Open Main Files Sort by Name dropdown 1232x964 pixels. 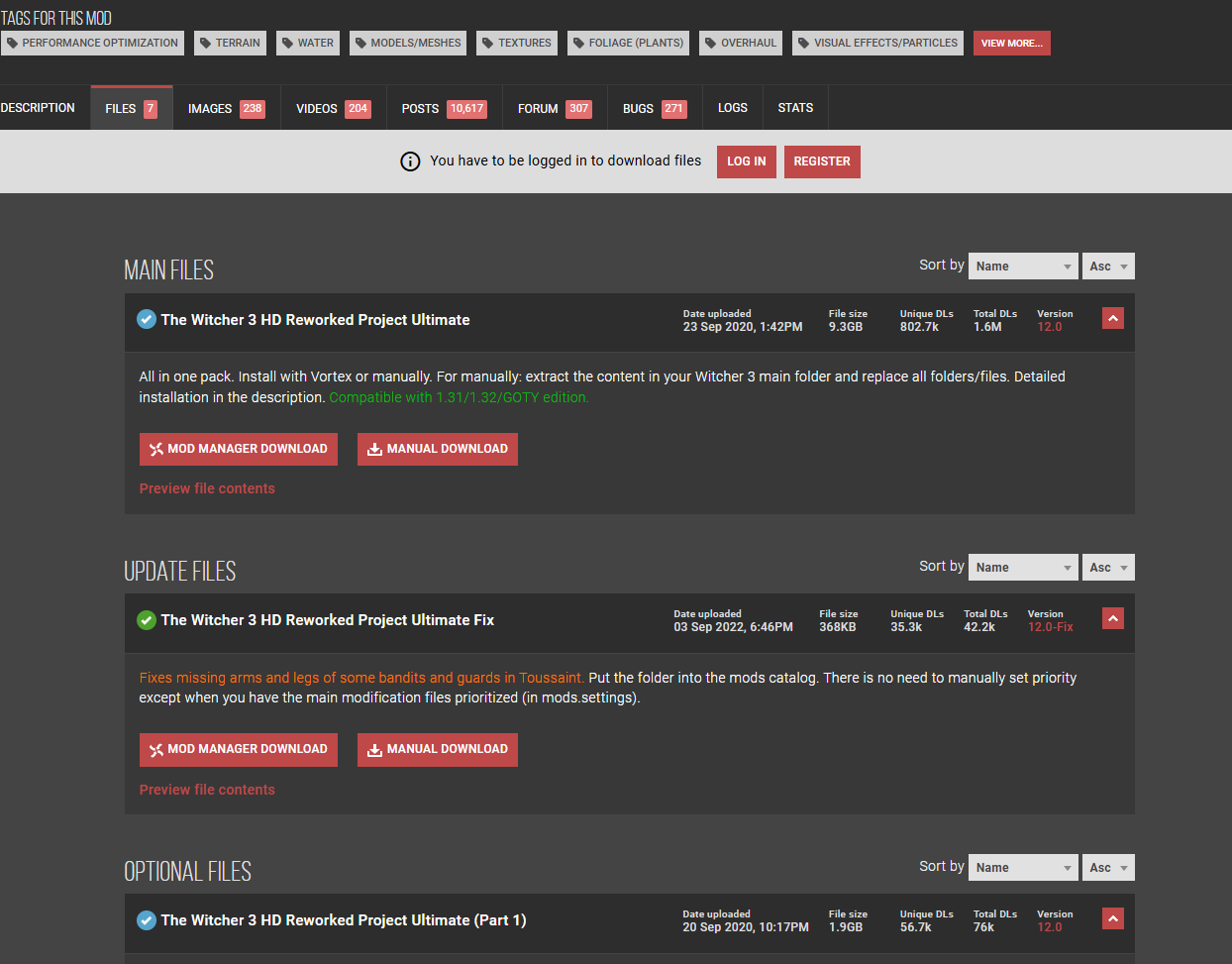pos(1023,267)
